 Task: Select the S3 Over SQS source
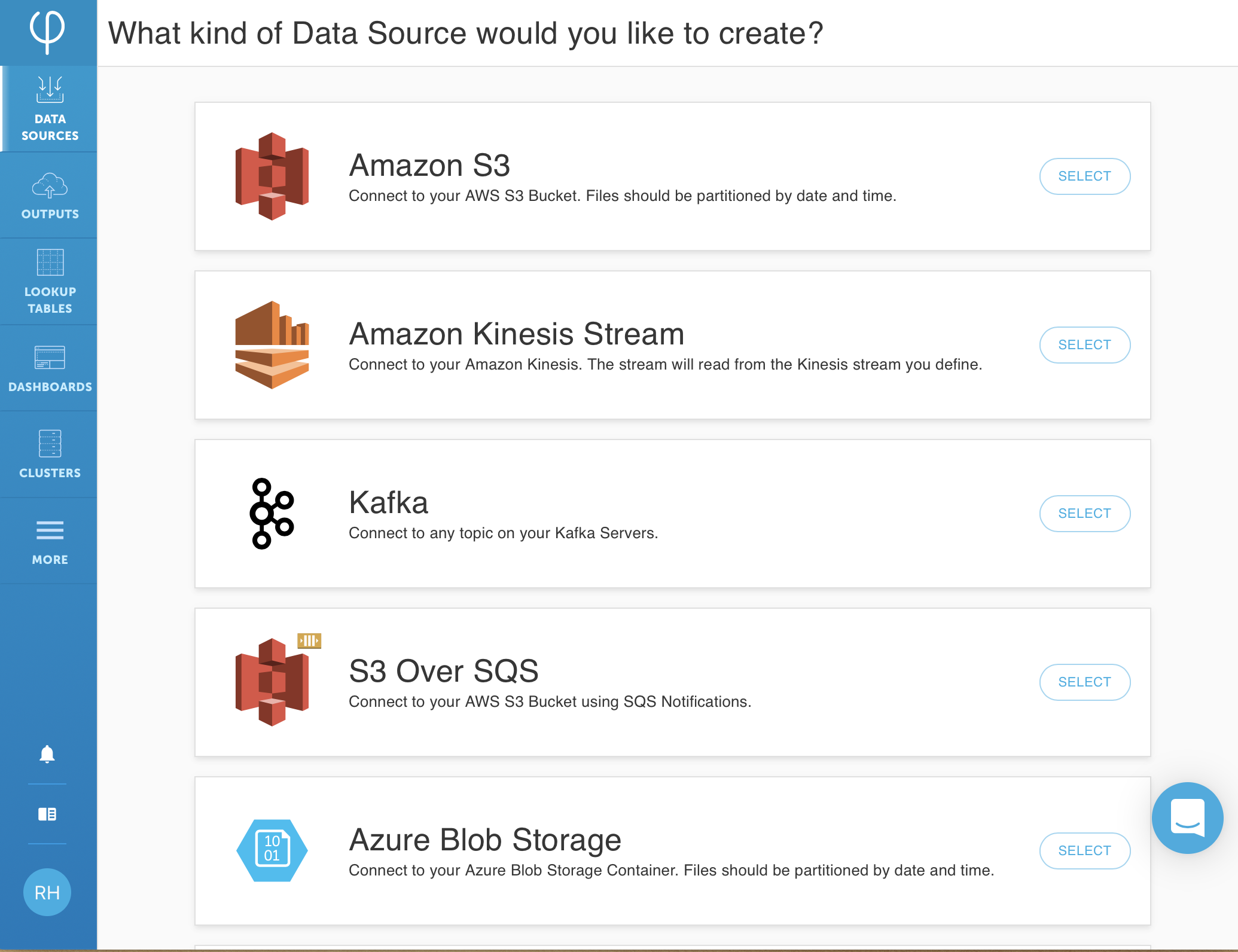tap(1085, 682)
